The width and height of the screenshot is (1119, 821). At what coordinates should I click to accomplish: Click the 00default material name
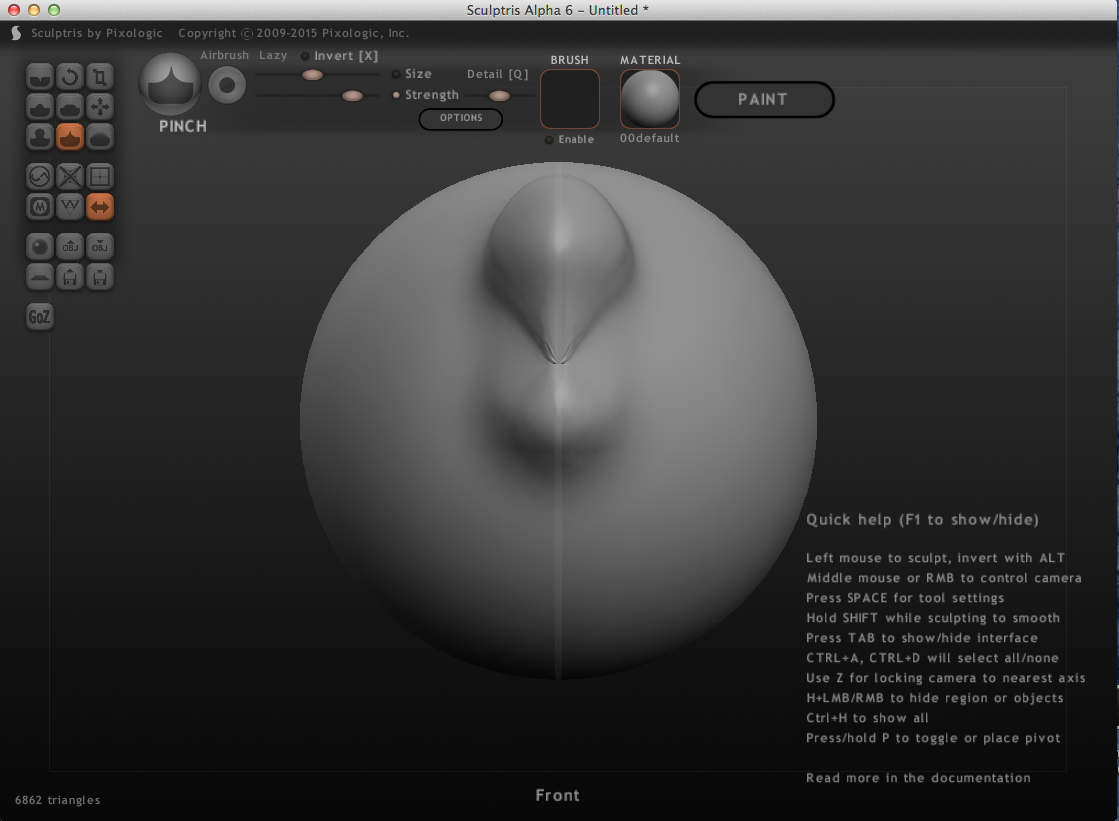point(649,138)
